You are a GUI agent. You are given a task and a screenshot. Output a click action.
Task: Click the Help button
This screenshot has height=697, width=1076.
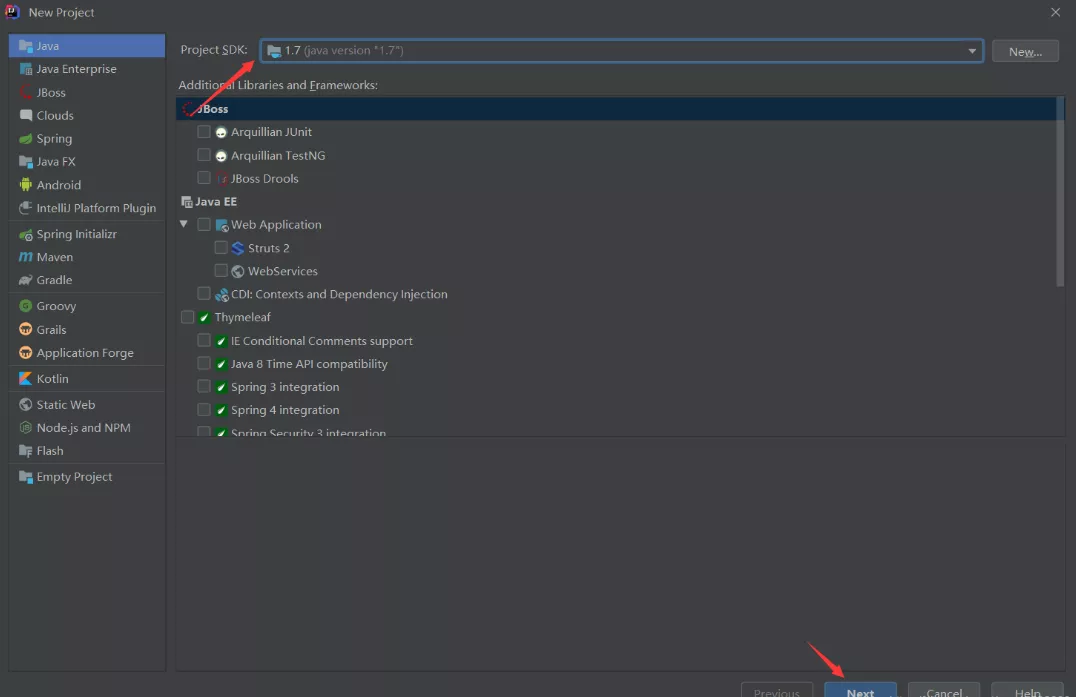tap(1027, 691)
